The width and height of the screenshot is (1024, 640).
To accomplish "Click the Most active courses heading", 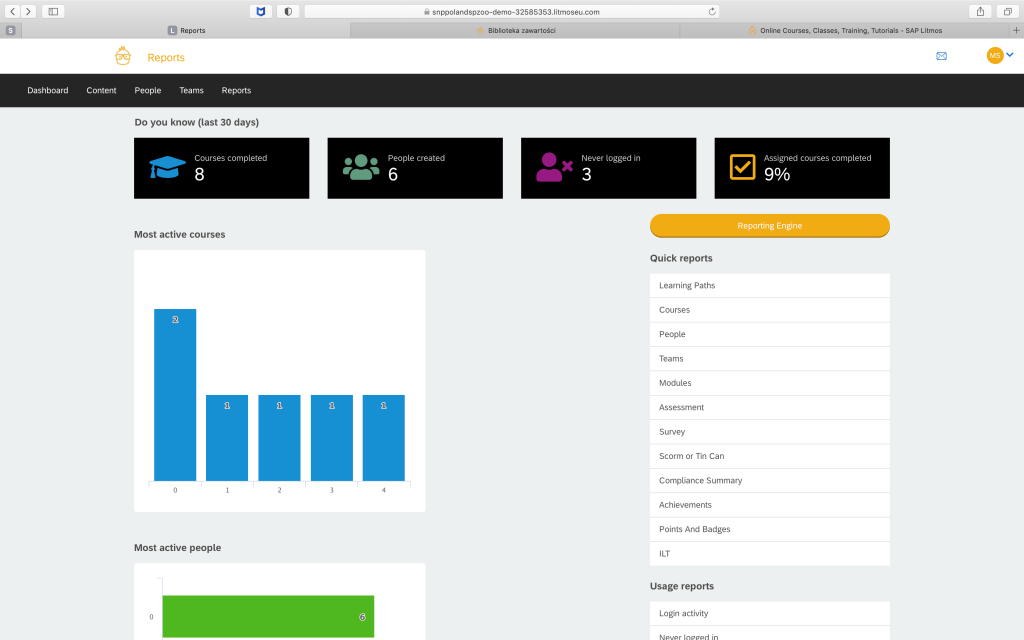I will (x=180, y=234).
